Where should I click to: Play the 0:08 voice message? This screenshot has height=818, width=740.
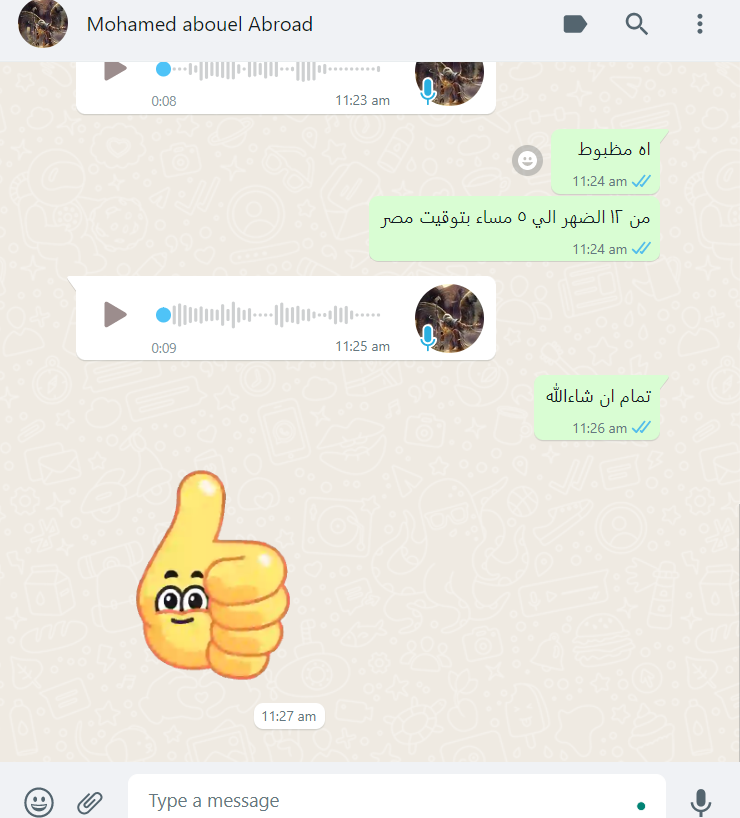[115, 70]
